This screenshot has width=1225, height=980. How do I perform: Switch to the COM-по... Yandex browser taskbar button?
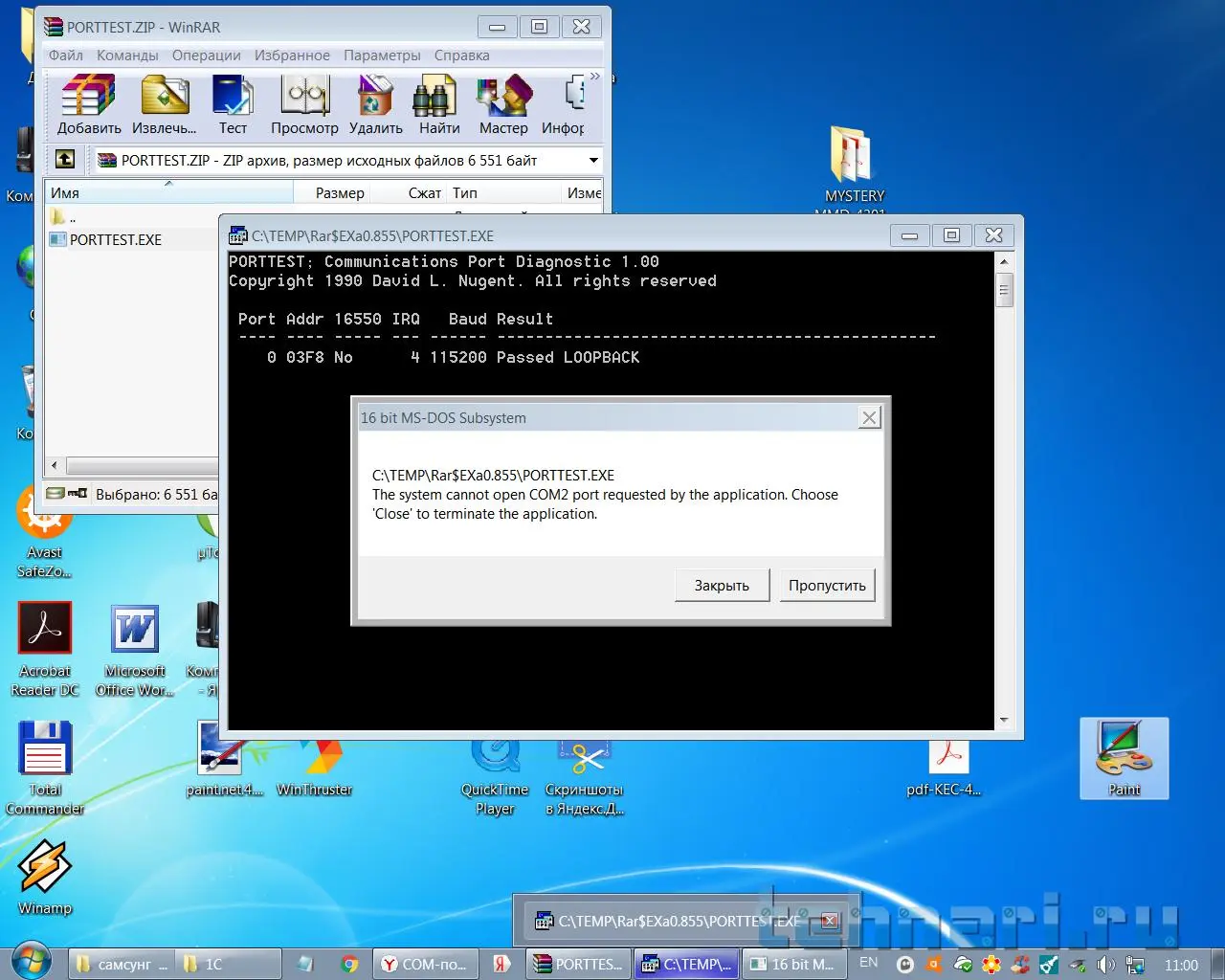tap(424, 964)
